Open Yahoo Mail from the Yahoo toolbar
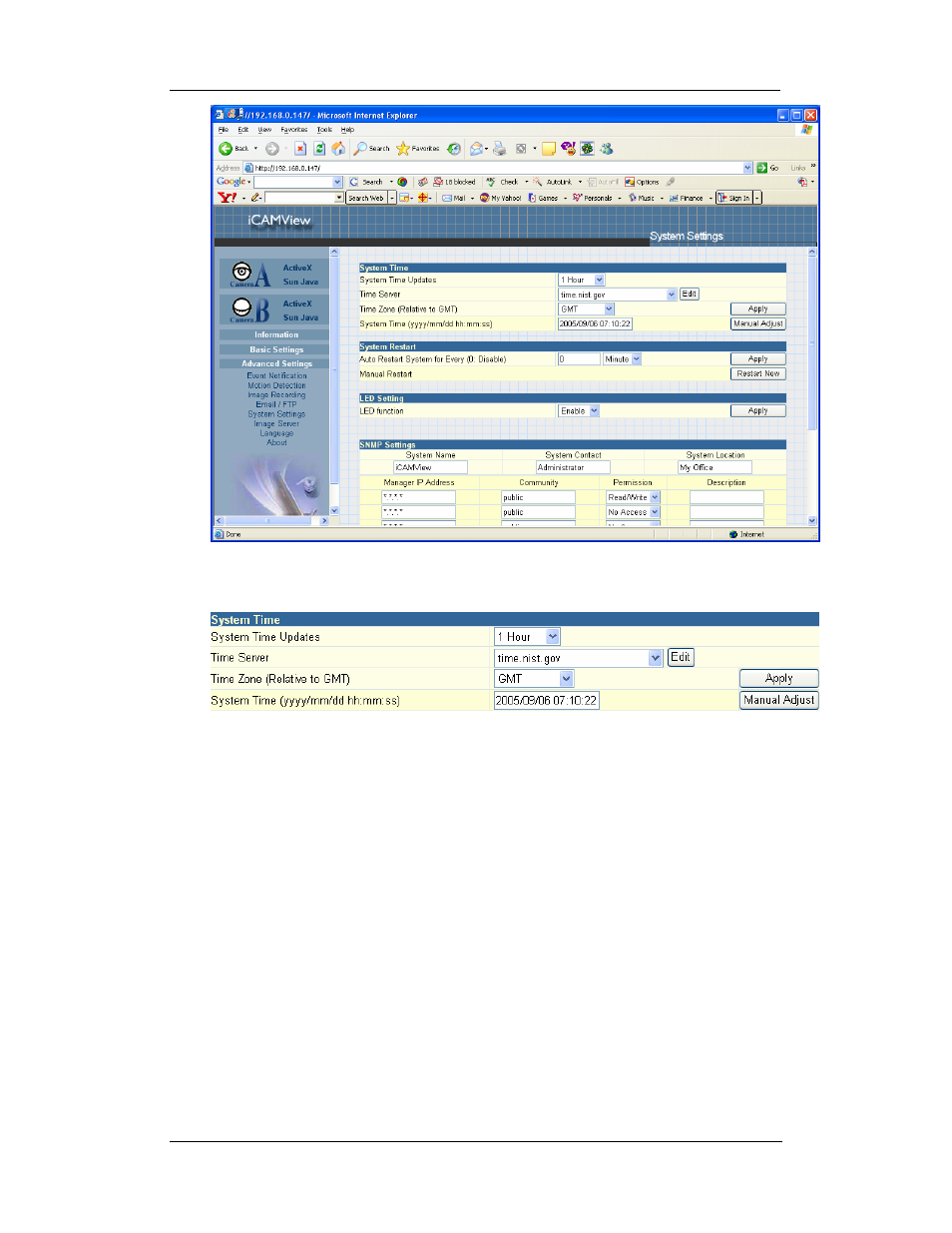 [454, 198]
